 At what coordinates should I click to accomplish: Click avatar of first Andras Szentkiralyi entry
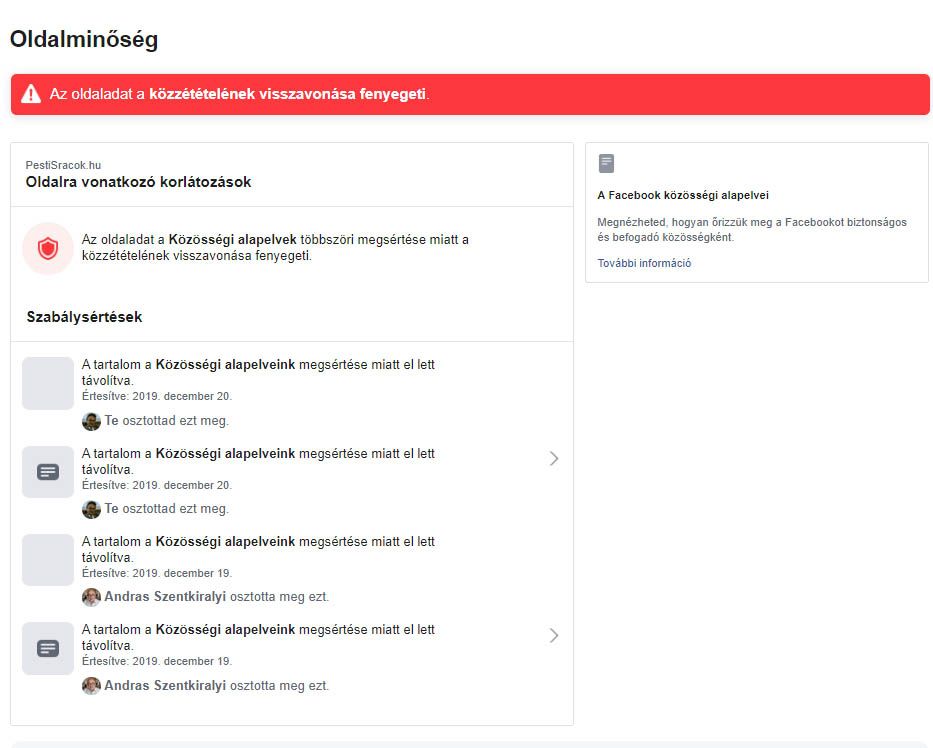click(91, 597)
